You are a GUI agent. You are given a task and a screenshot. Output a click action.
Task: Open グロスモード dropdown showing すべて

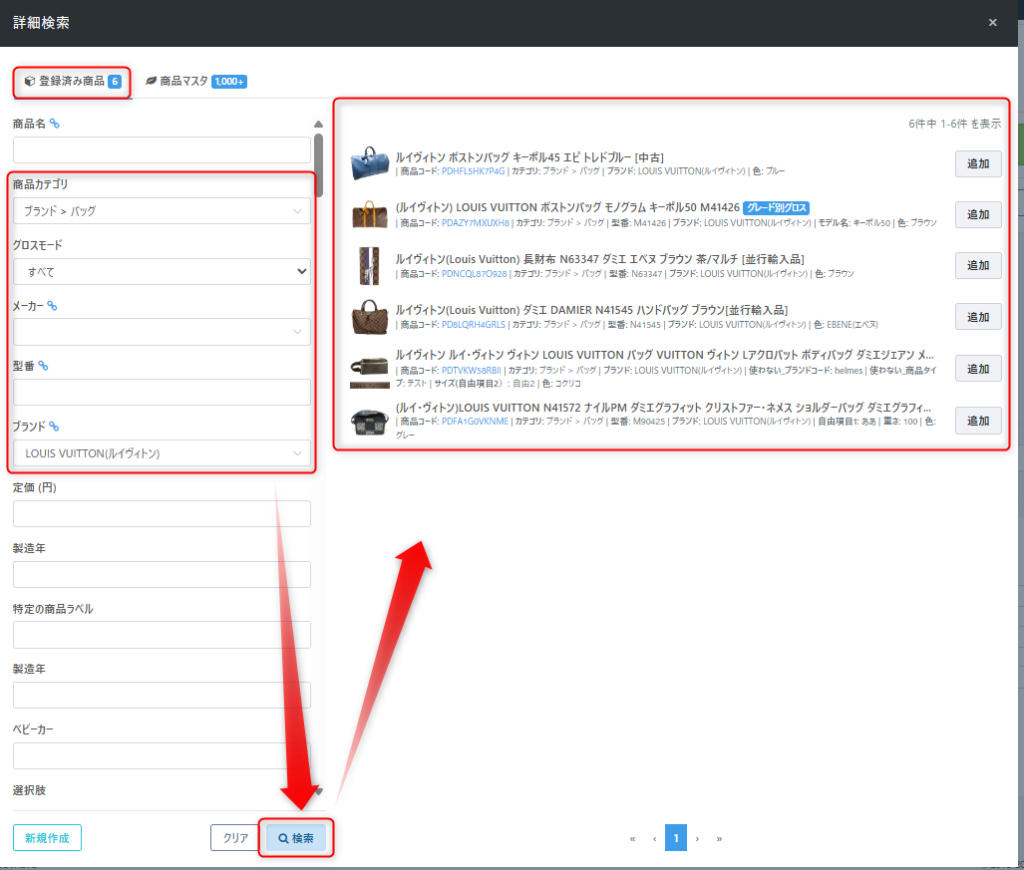pyautogui.click(x=162, y=271)
